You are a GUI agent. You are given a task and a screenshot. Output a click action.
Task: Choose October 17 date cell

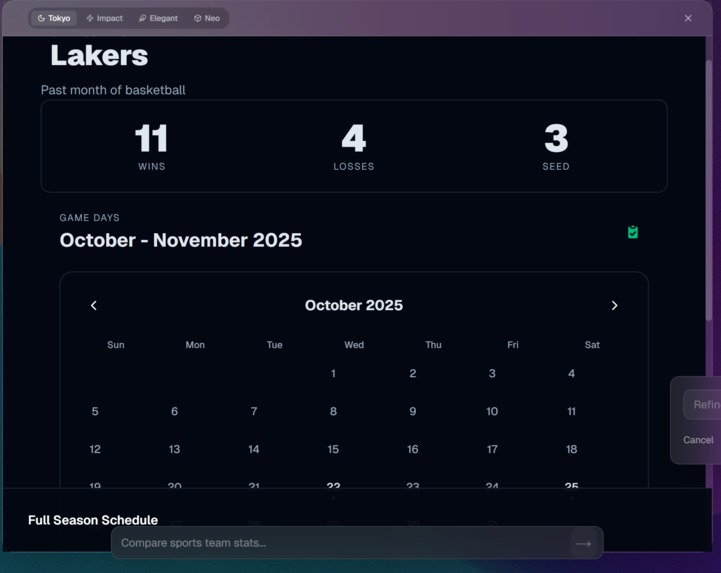[x=492, y=449]
